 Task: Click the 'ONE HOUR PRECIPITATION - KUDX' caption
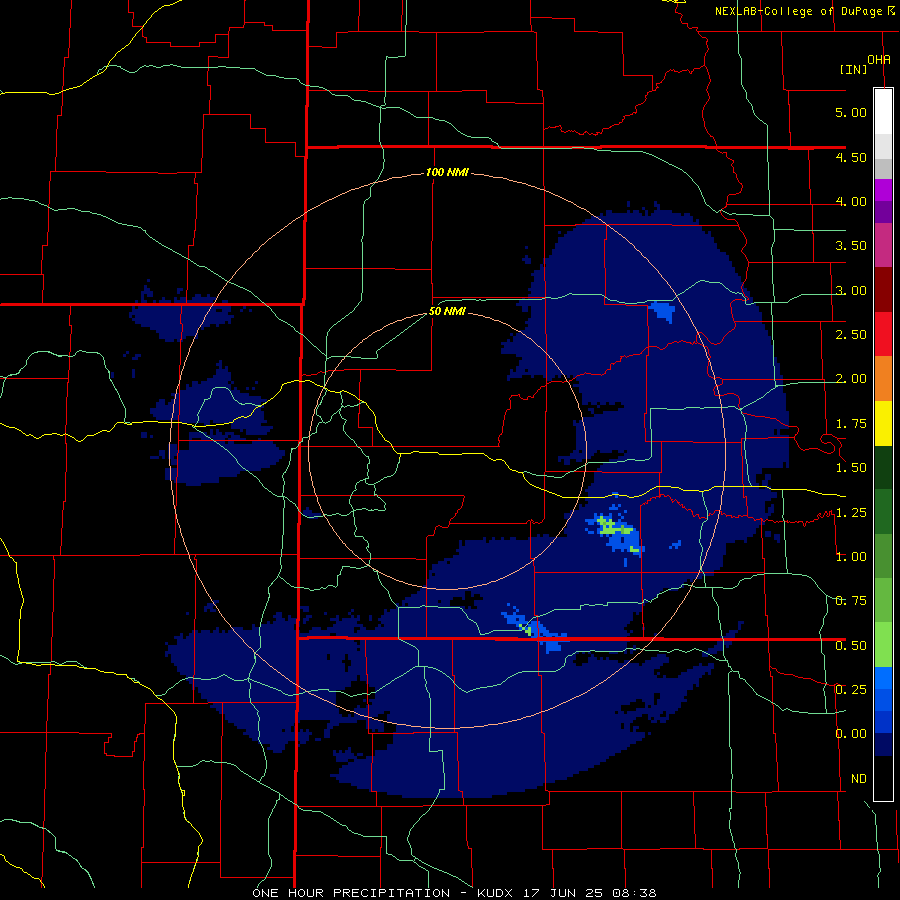click(x=385, y=893)
